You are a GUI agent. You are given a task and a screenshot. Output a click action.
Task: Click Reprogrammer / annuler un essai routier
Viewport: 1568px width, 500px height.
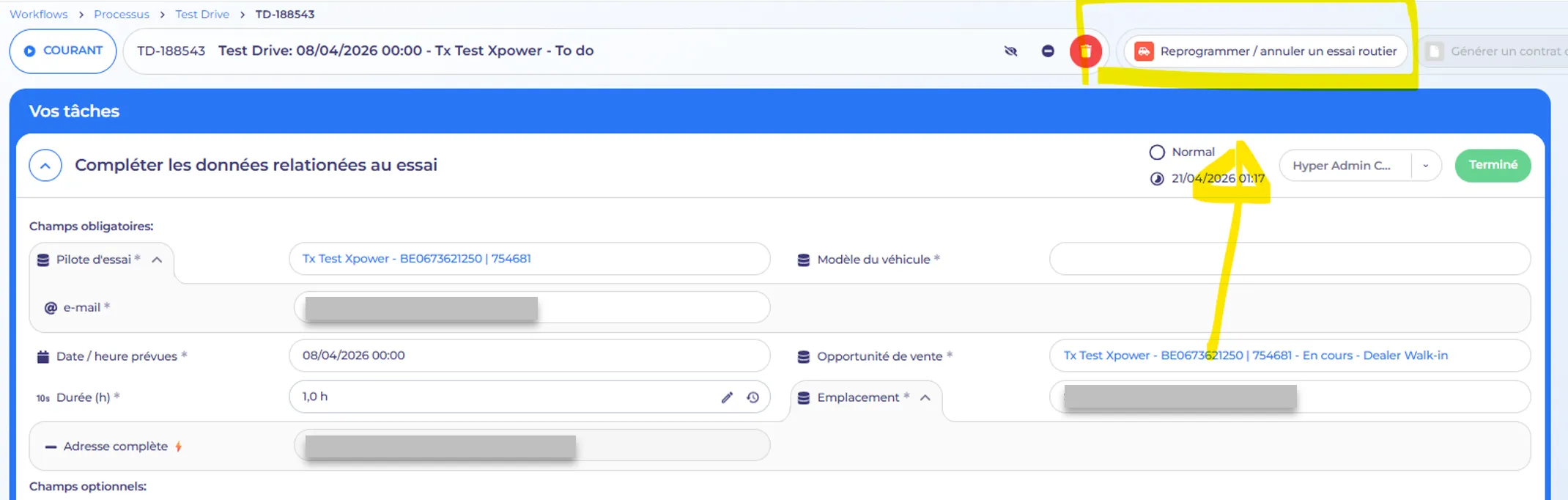point(1265,51)
